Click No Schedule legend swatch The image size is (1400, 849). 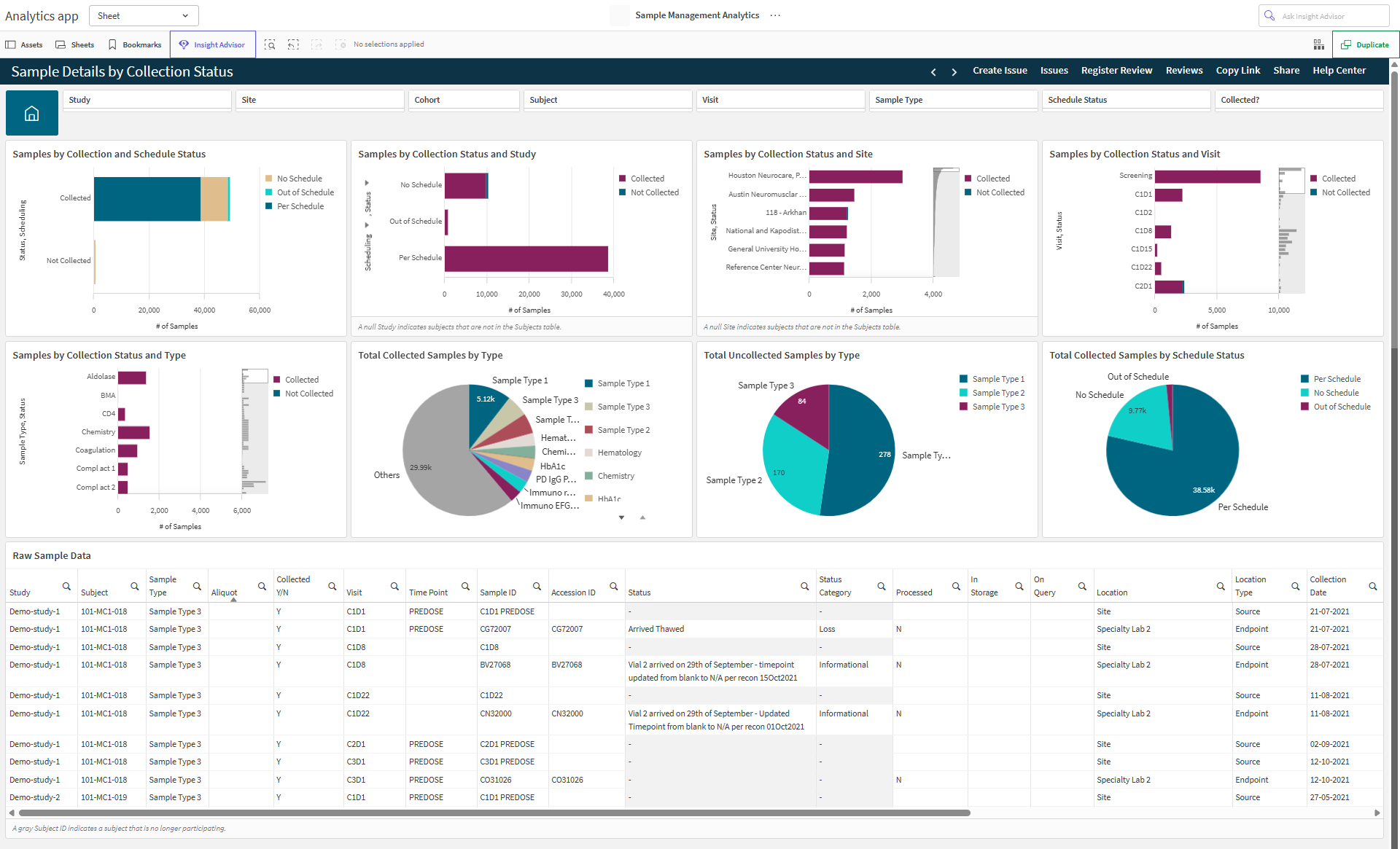coord(269,179)
